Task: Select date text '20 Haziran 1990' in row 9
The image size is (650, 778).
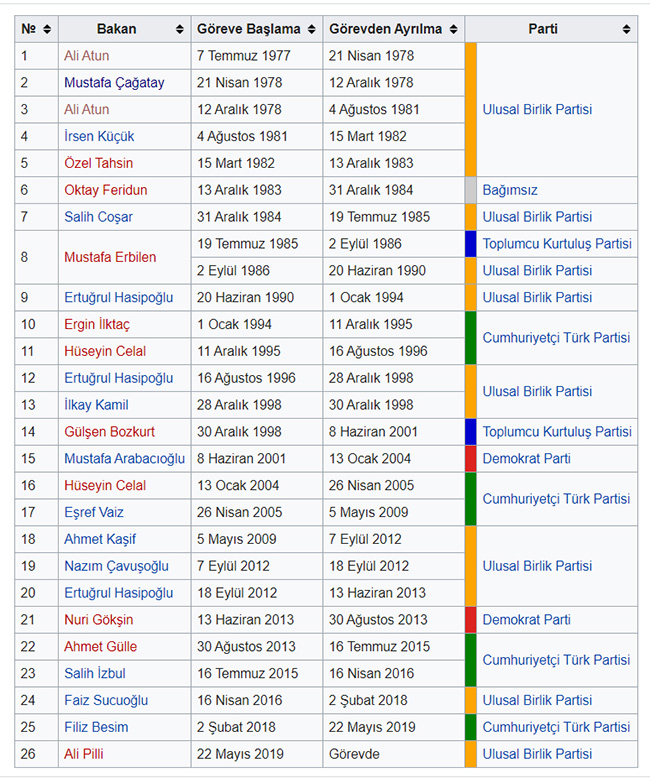Action: [246, 298]
